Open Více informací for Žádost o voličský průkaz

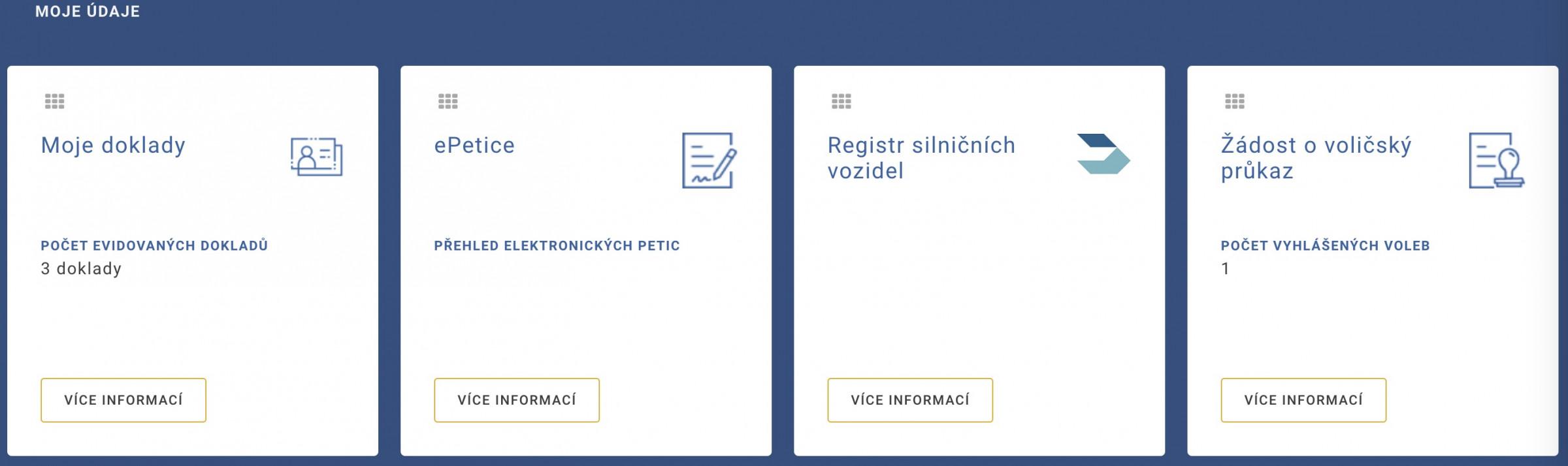pos(1303,400)
